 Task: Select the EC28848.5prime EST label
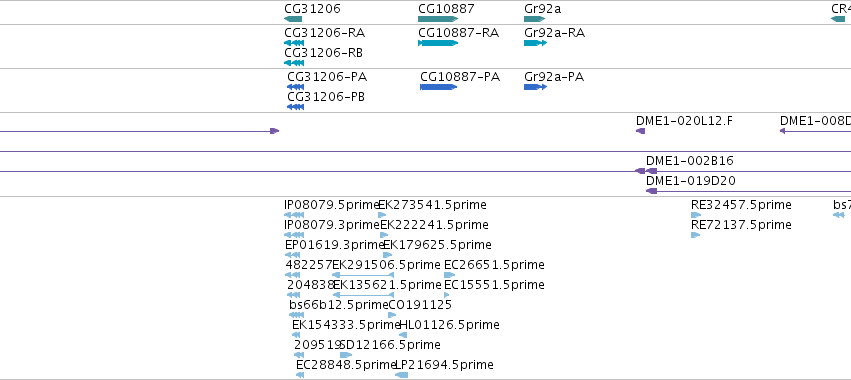[x=346, y=365]
